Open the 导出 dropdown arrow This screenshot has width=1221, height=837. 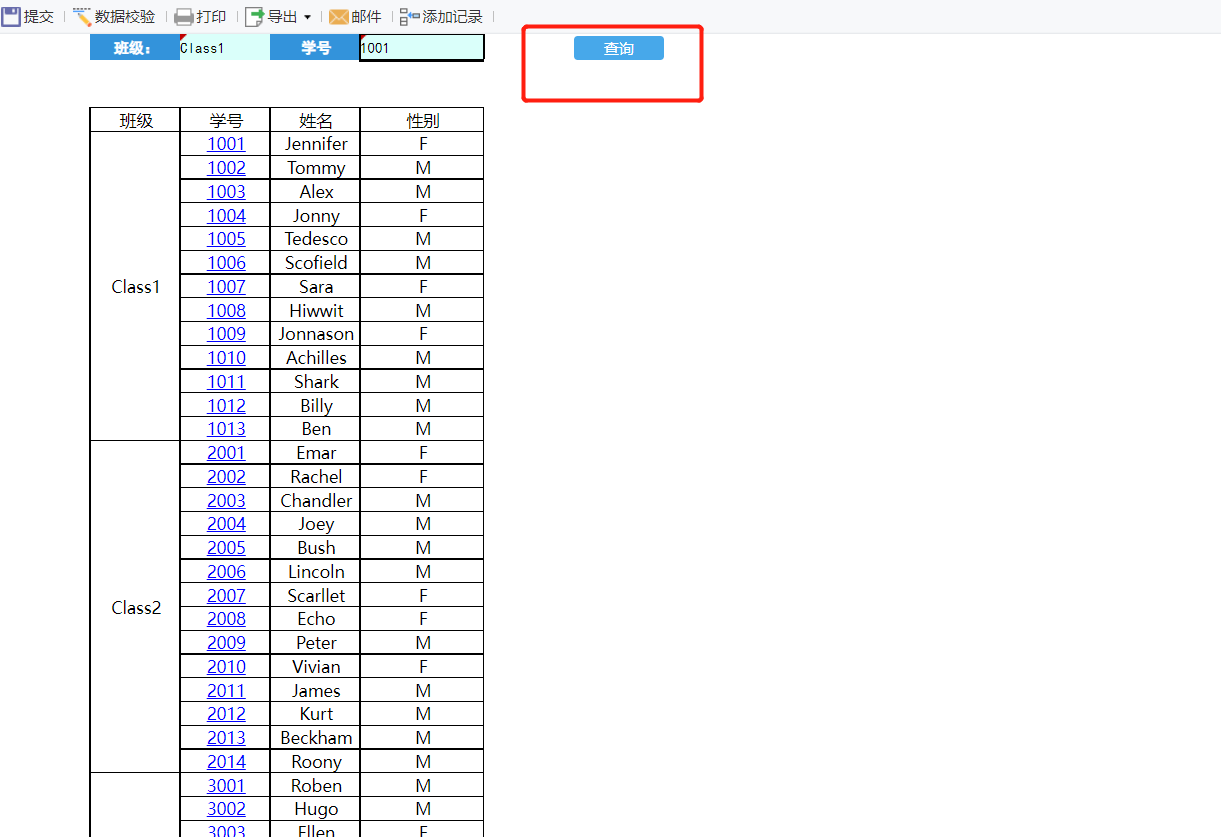tap(307, 17)
